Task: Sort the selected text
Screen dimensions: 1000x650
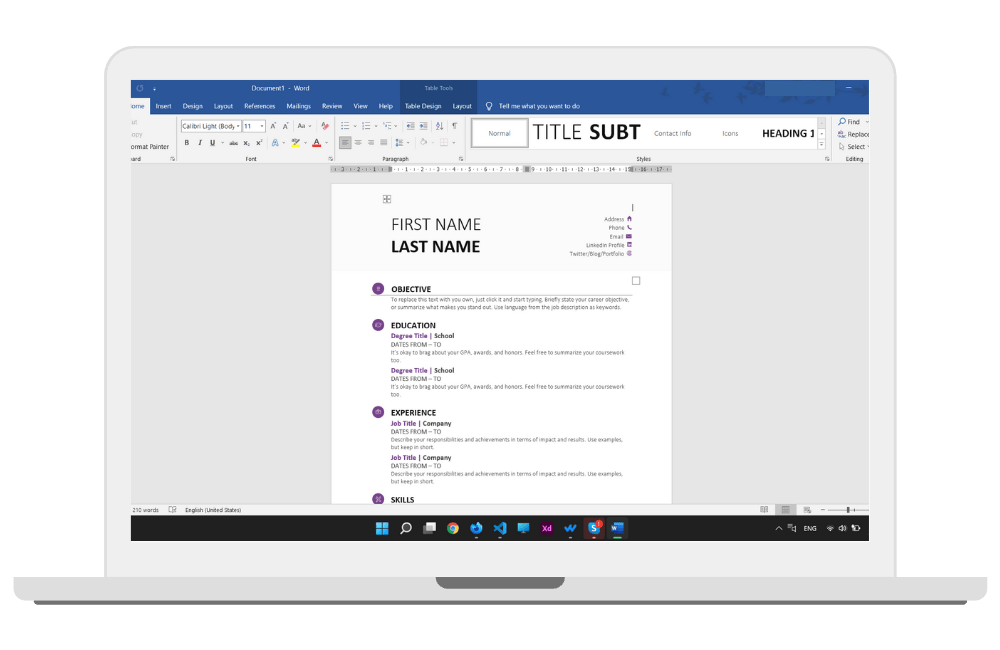Action: pos(439,126)
